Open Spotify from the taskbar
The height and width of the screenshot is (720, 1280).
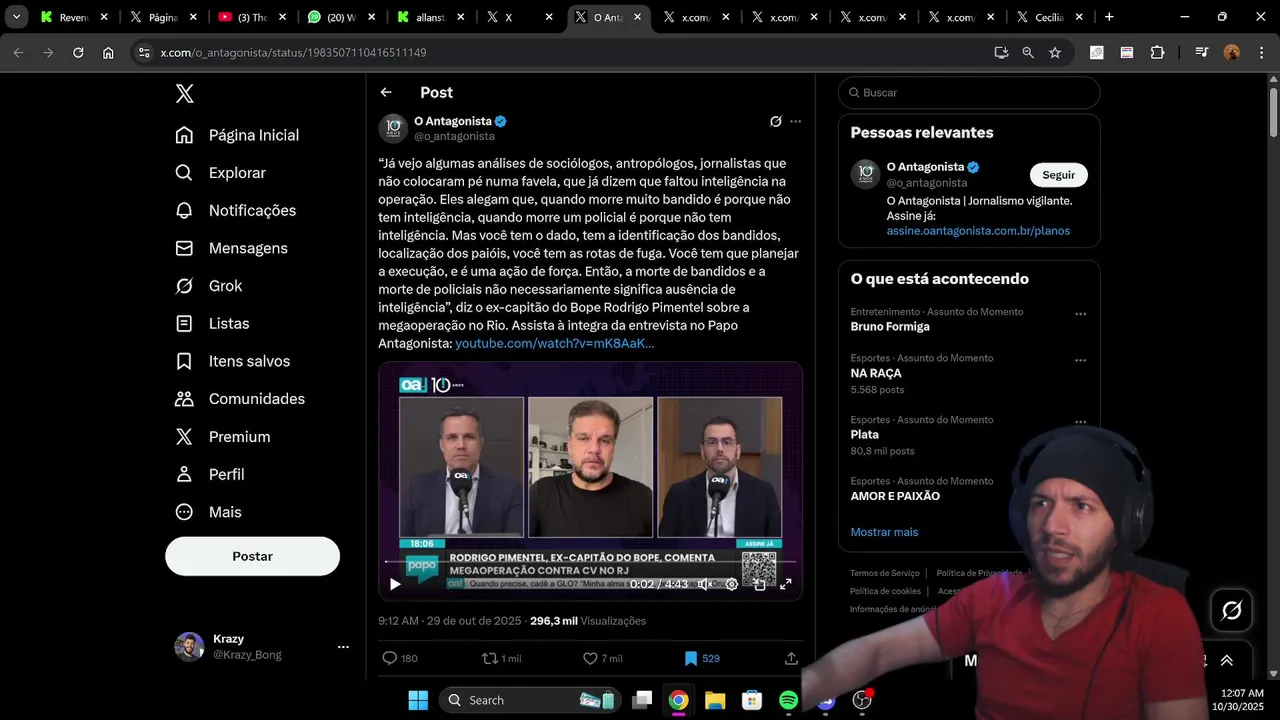pyautogui.click(x=788, y=700)
